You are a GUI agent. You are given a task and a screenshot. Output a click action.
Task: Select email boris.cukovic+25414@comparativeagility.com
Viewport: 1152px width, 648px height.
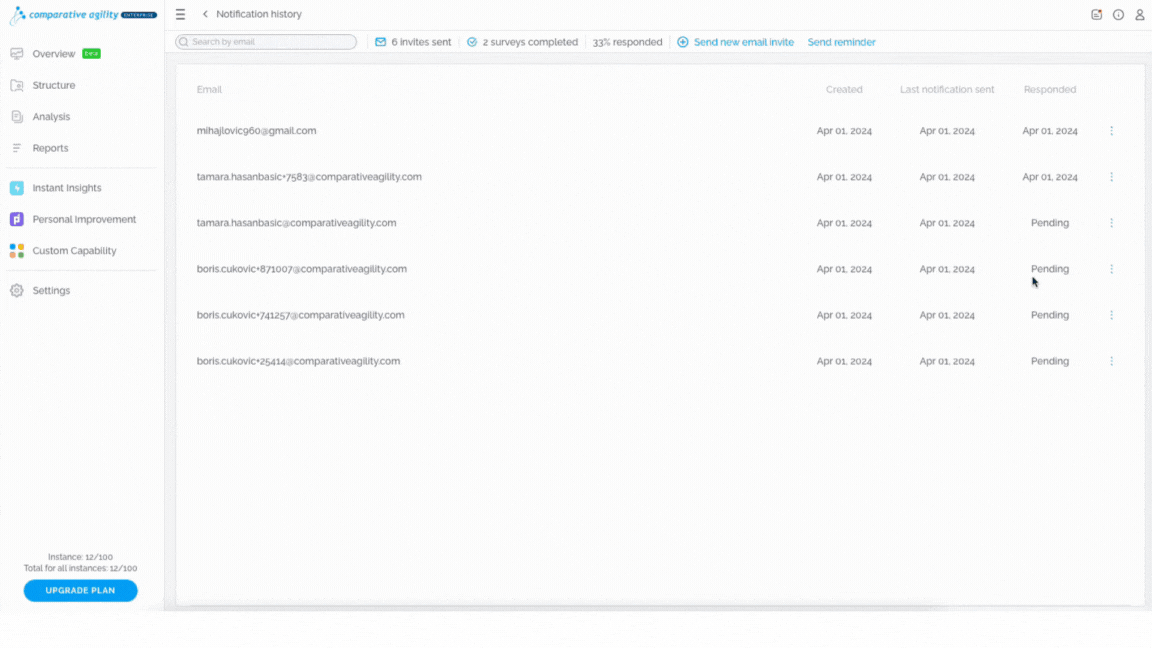pyautogui.click(x=298, y=361)
